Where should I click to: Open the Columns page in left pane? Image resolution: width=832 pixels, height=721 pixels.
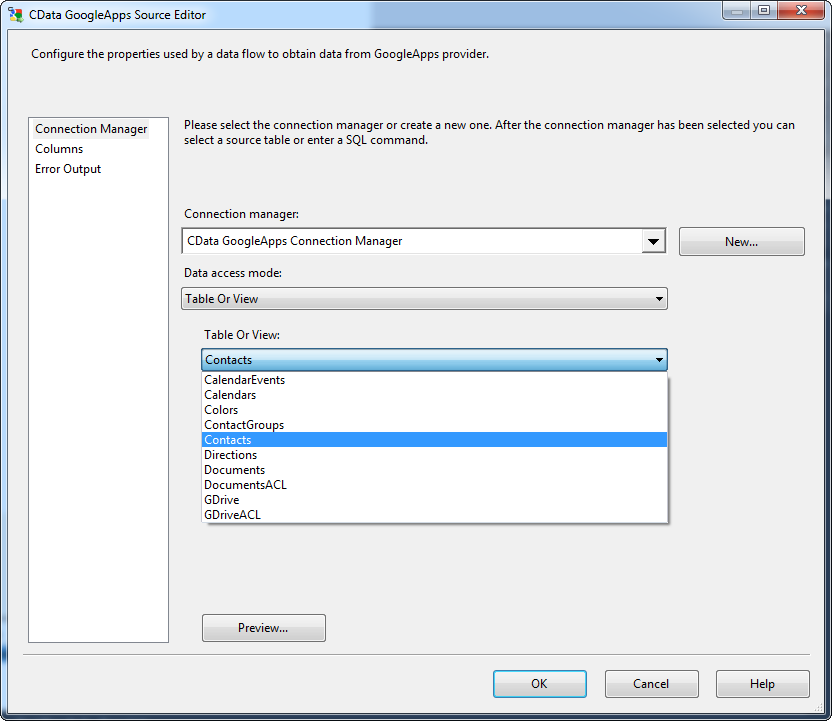coord(59,149)
